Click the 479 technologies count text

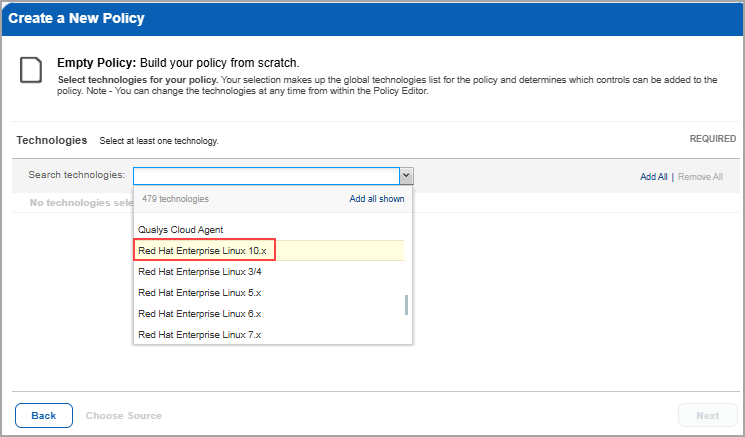(x=175, y=199)
